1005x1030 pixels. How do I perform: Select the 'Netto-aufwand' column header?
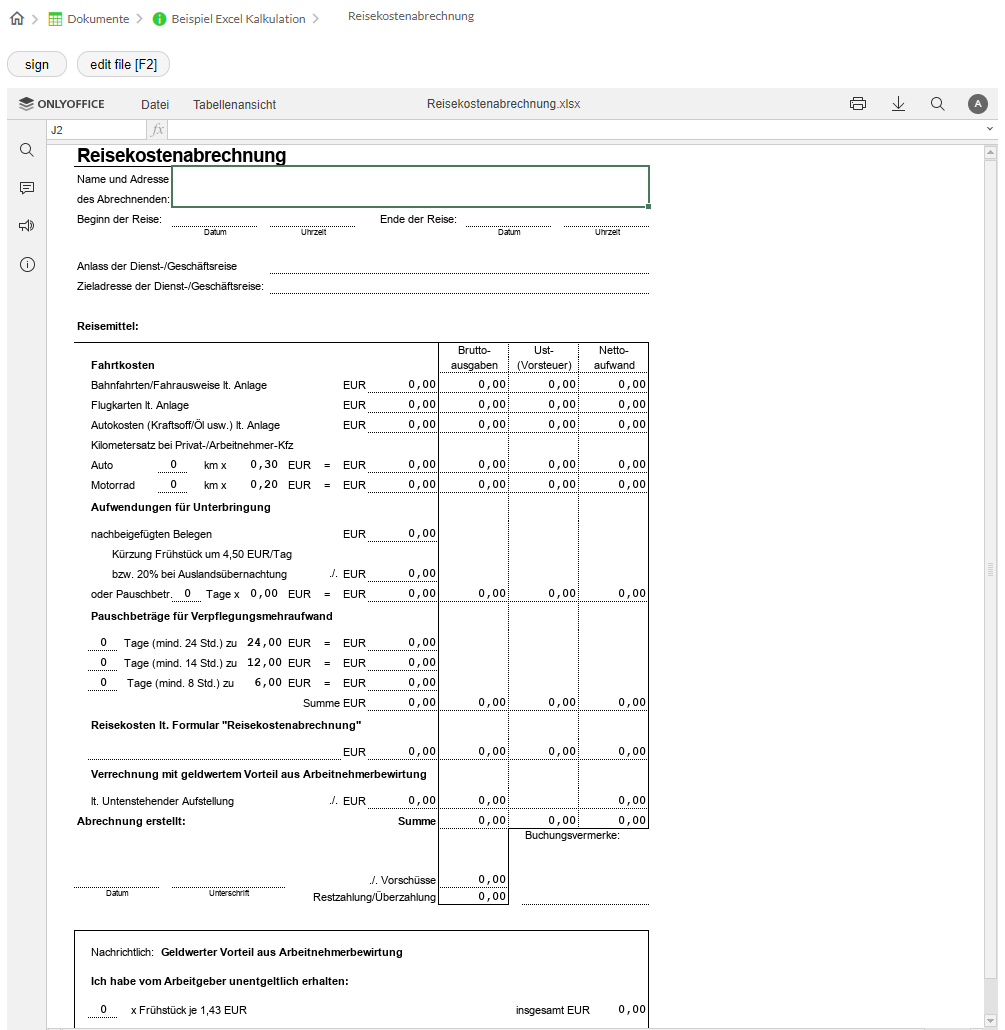(x=614, y=358)
